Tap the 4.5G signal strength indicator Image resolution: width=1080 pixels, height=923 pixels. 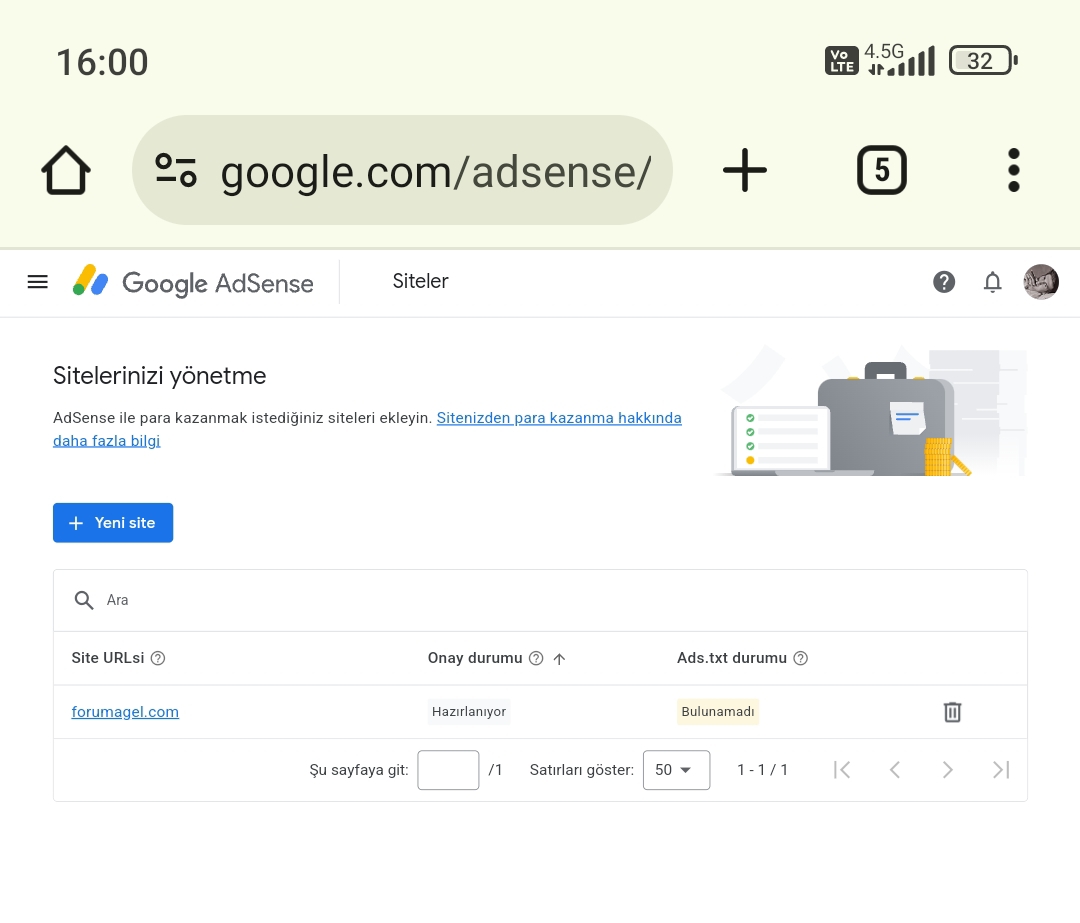click(x=900, y=60)
